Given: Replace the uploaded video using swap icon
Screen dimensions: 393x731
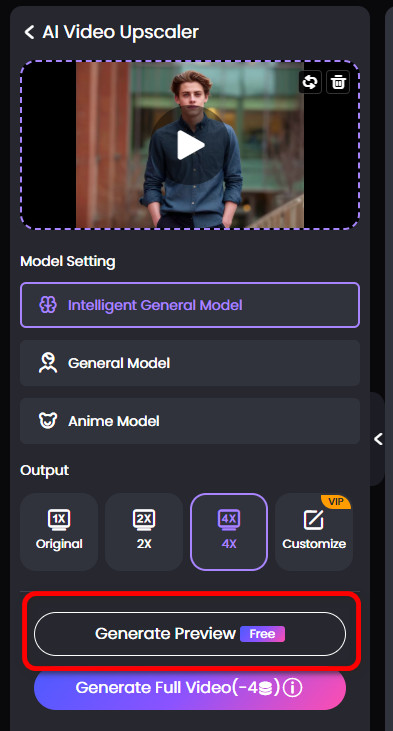Looking at the screenshot, I should (x=310, y=83).
